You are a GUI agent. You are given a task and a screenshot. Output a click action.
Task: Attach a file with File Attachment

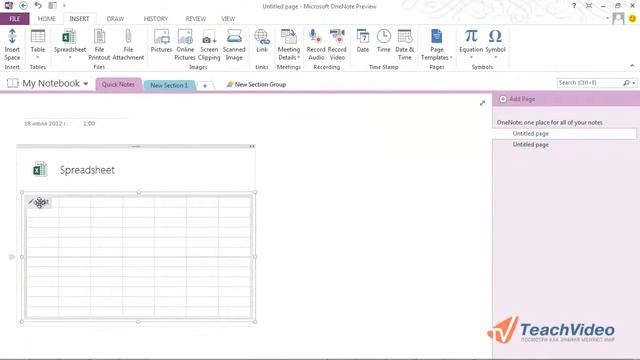128,45
